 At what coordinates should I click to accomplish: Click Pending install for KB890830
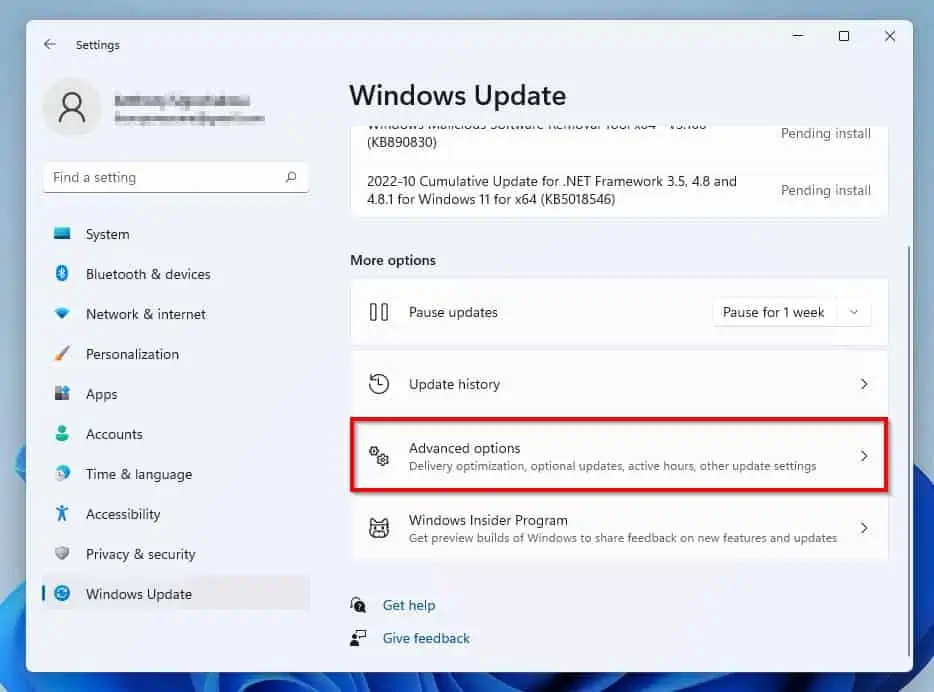coord(826,133)
